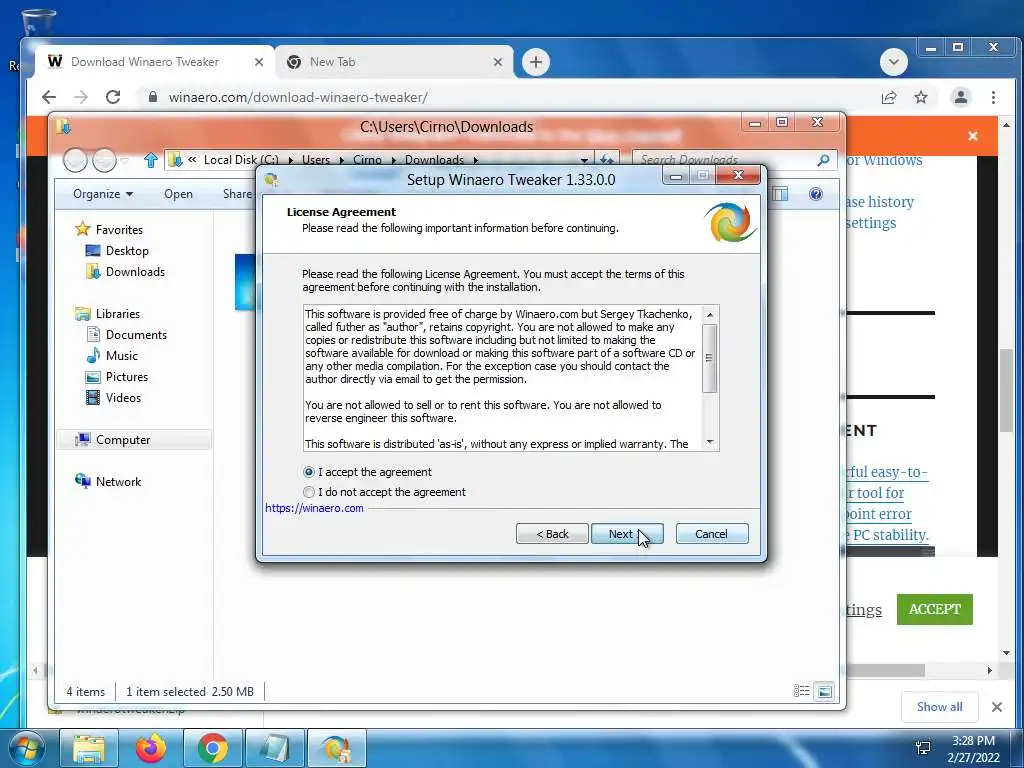Click the license agreement scrollbar thumb
This screenshot has height=768, width=1024.
click(709, 359)
